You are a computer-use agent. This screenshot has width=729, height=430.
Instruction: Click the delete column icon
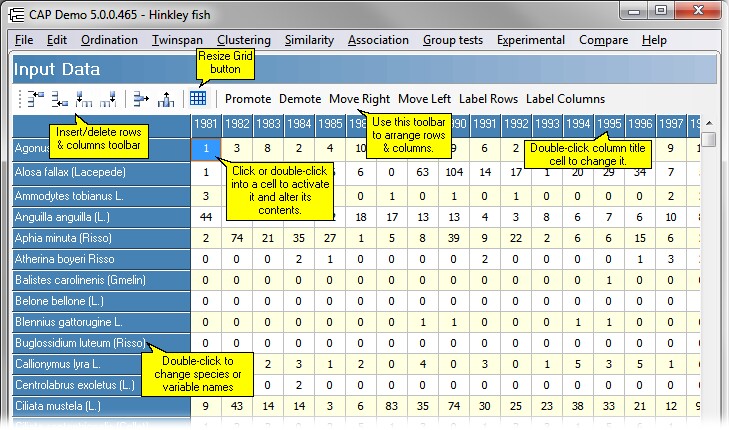pos(166,99)
